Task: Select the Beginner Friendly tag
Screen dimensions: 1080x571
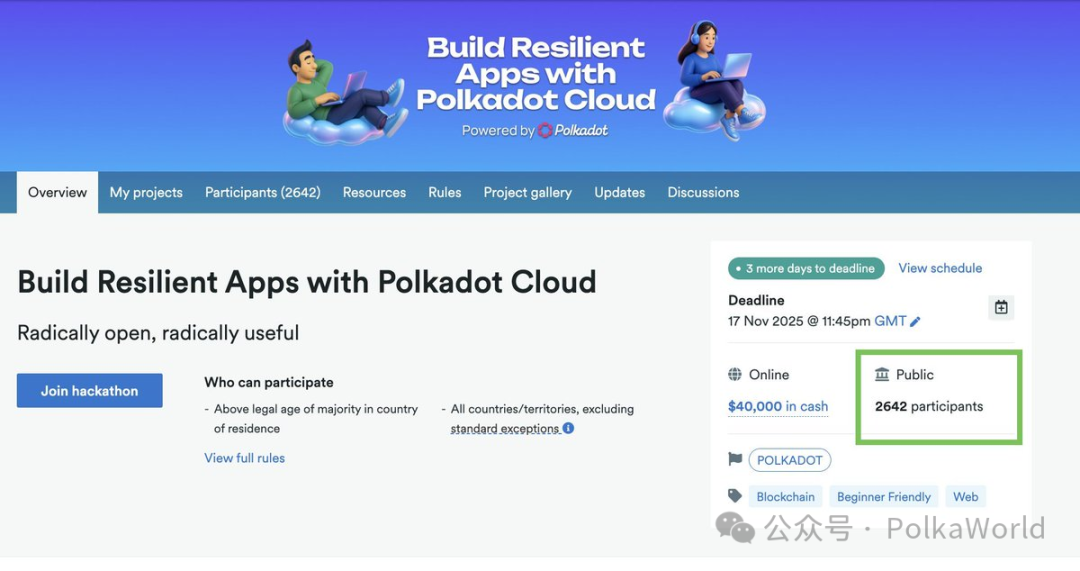Action: [884, 497]
